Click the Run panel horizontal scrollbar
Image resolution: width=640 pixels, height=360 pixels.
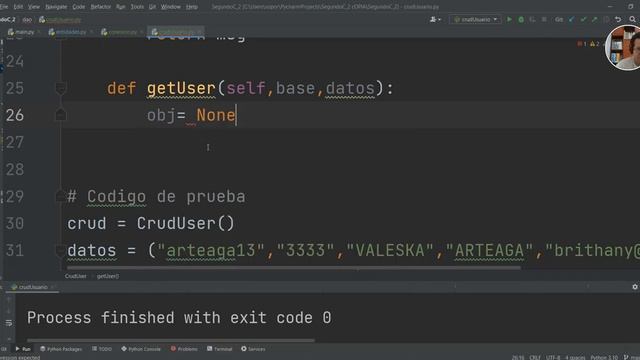point(171,340)
